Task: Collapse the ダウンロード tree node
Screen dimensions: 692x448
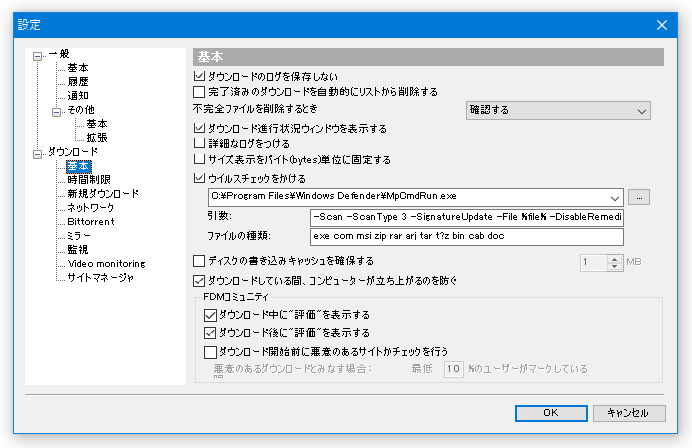Action: 38,154
